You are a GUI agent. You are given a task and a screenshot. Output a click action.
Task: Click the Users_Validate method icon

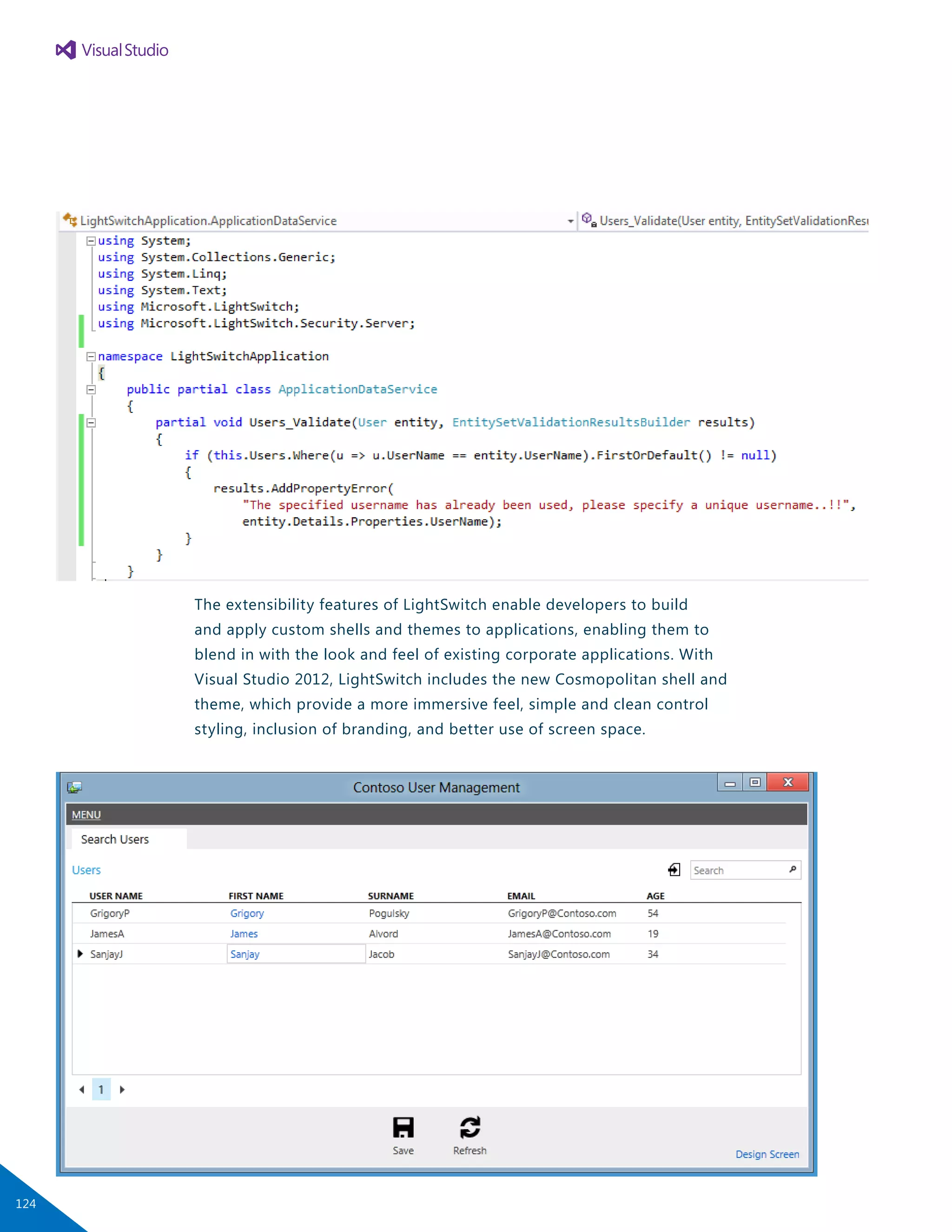click(589, 220)
